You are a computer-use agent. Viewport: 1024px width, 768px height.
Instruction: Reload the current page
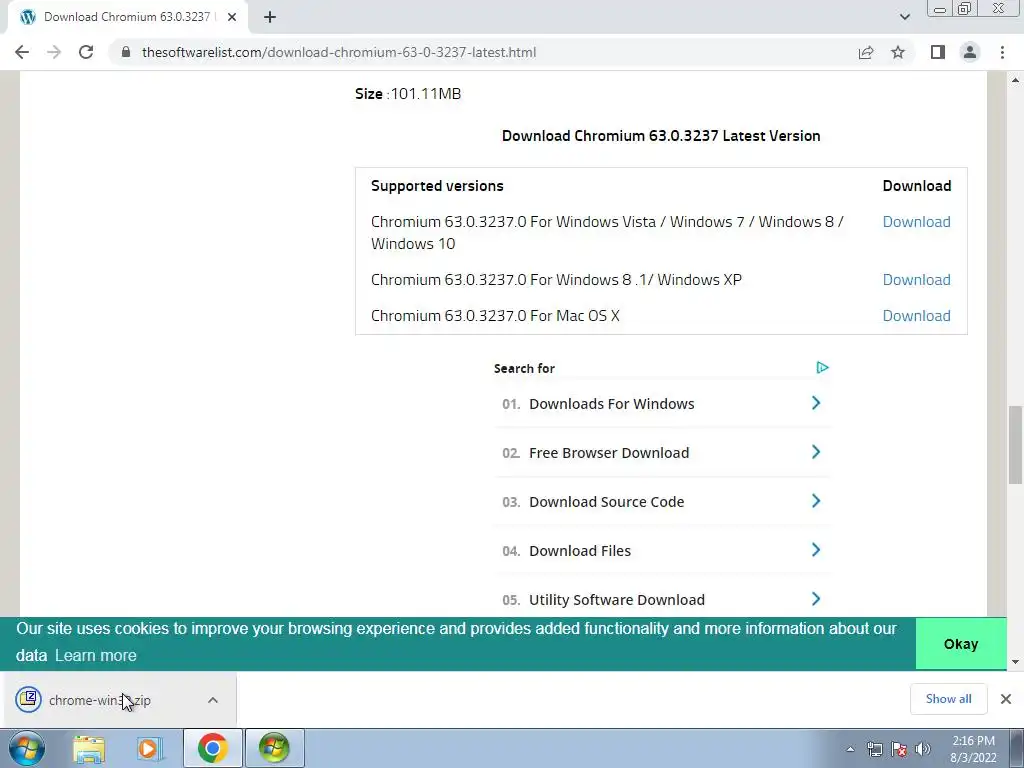coord(86,52)
